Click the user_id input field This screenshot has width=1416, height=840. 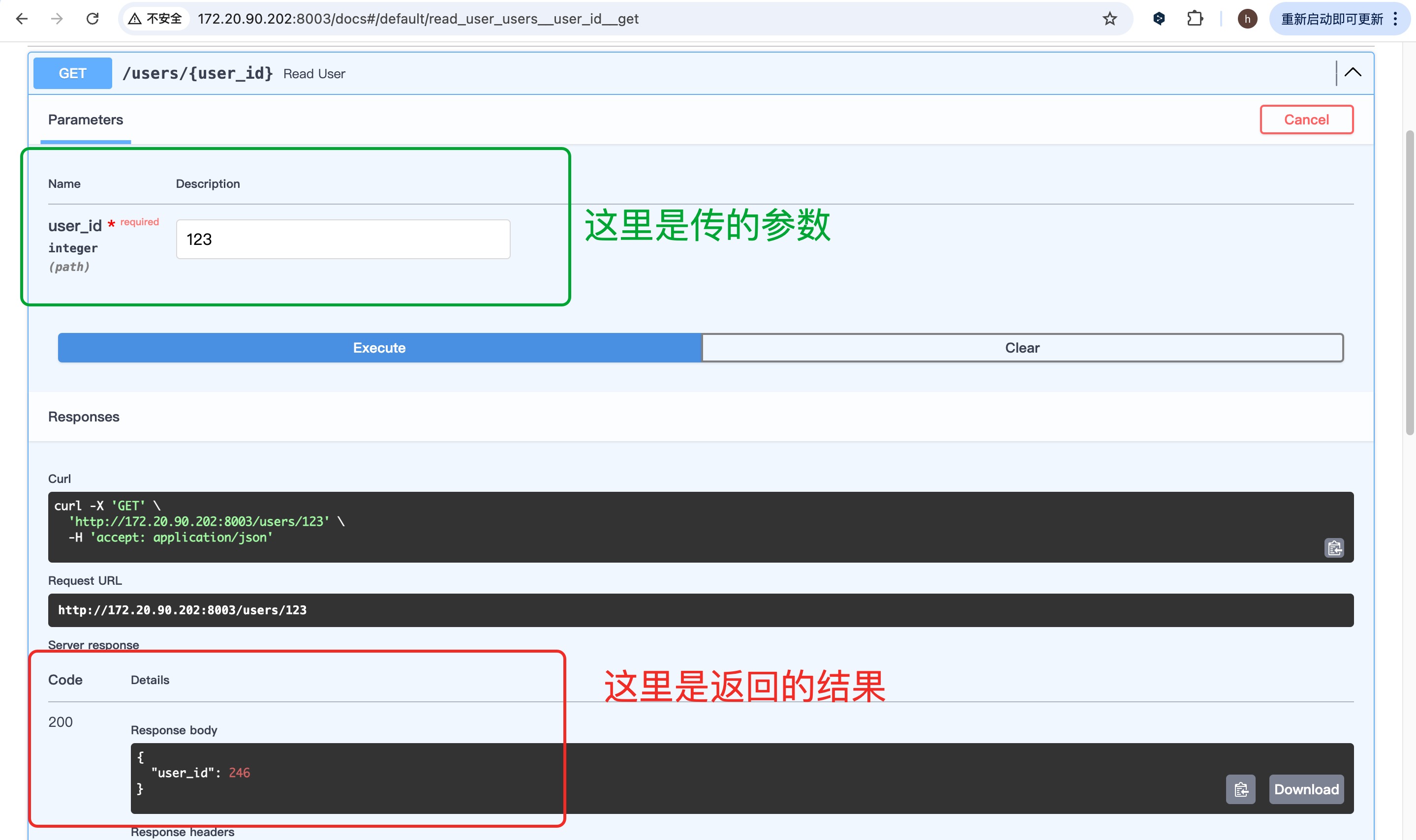click(342, 240)
